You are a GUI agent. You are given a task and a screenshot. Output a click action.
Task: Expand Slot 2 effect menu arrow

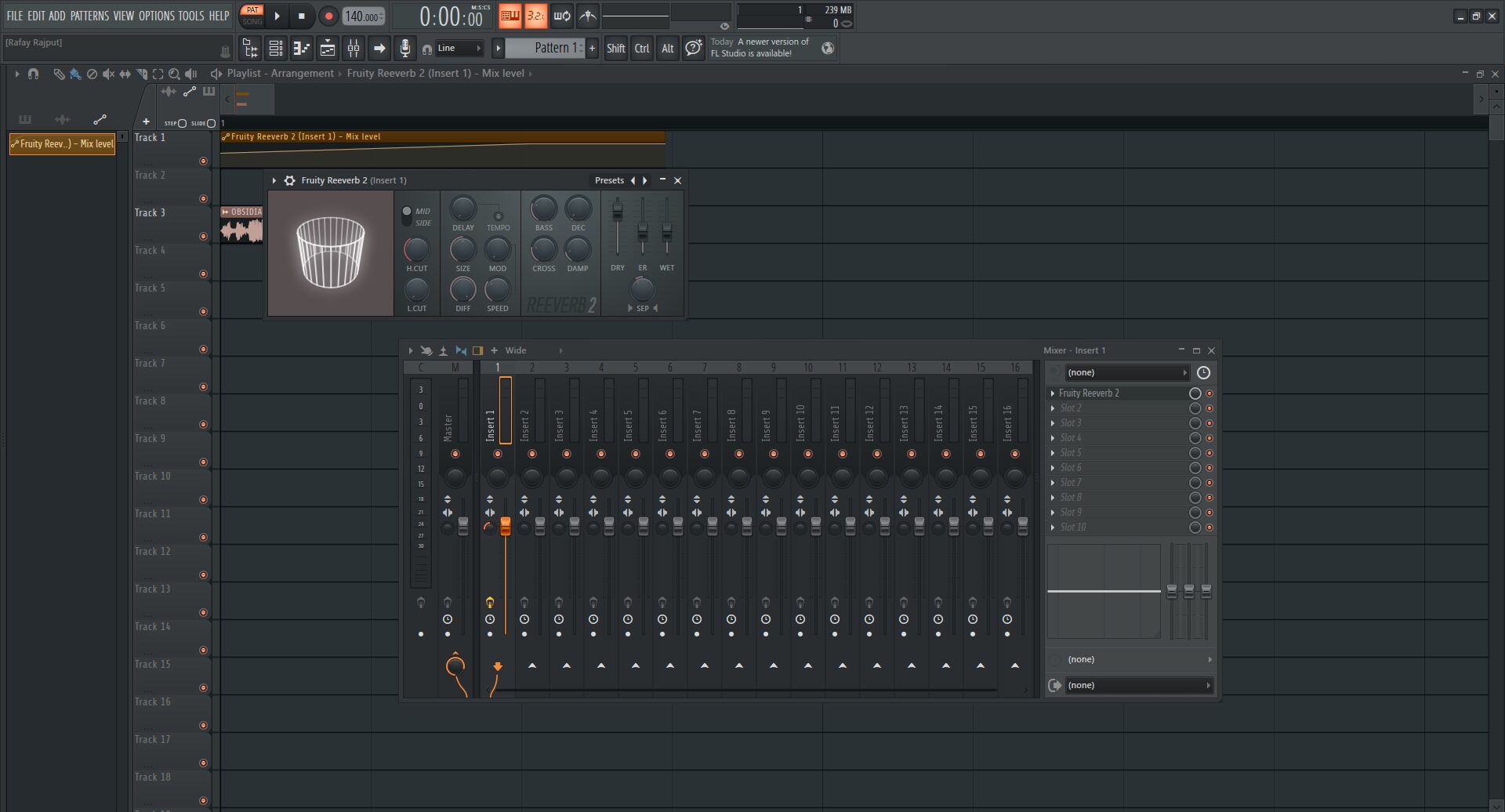pyautogui.click(x=1052, y=408)
